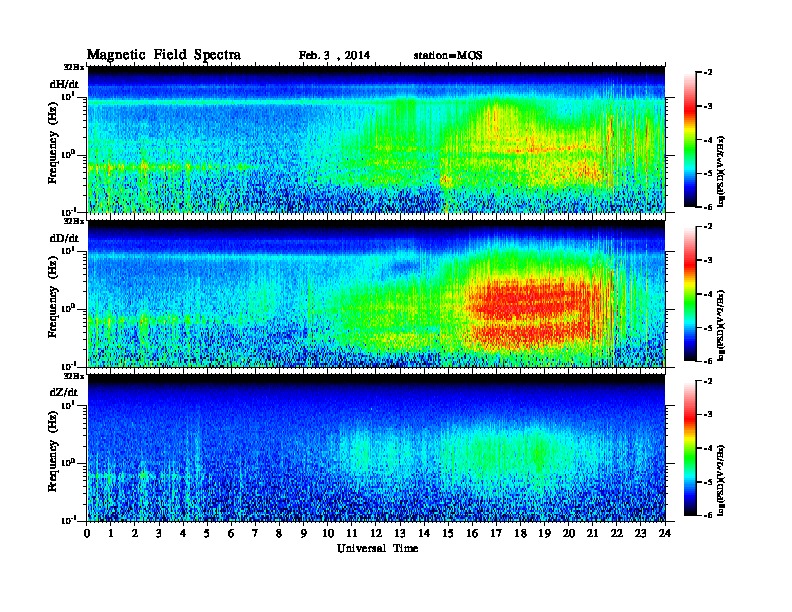Click the -4 value on dZ/dt color bar
The width and height of the screenshot is (792, 612).
(x=708, y=448)
